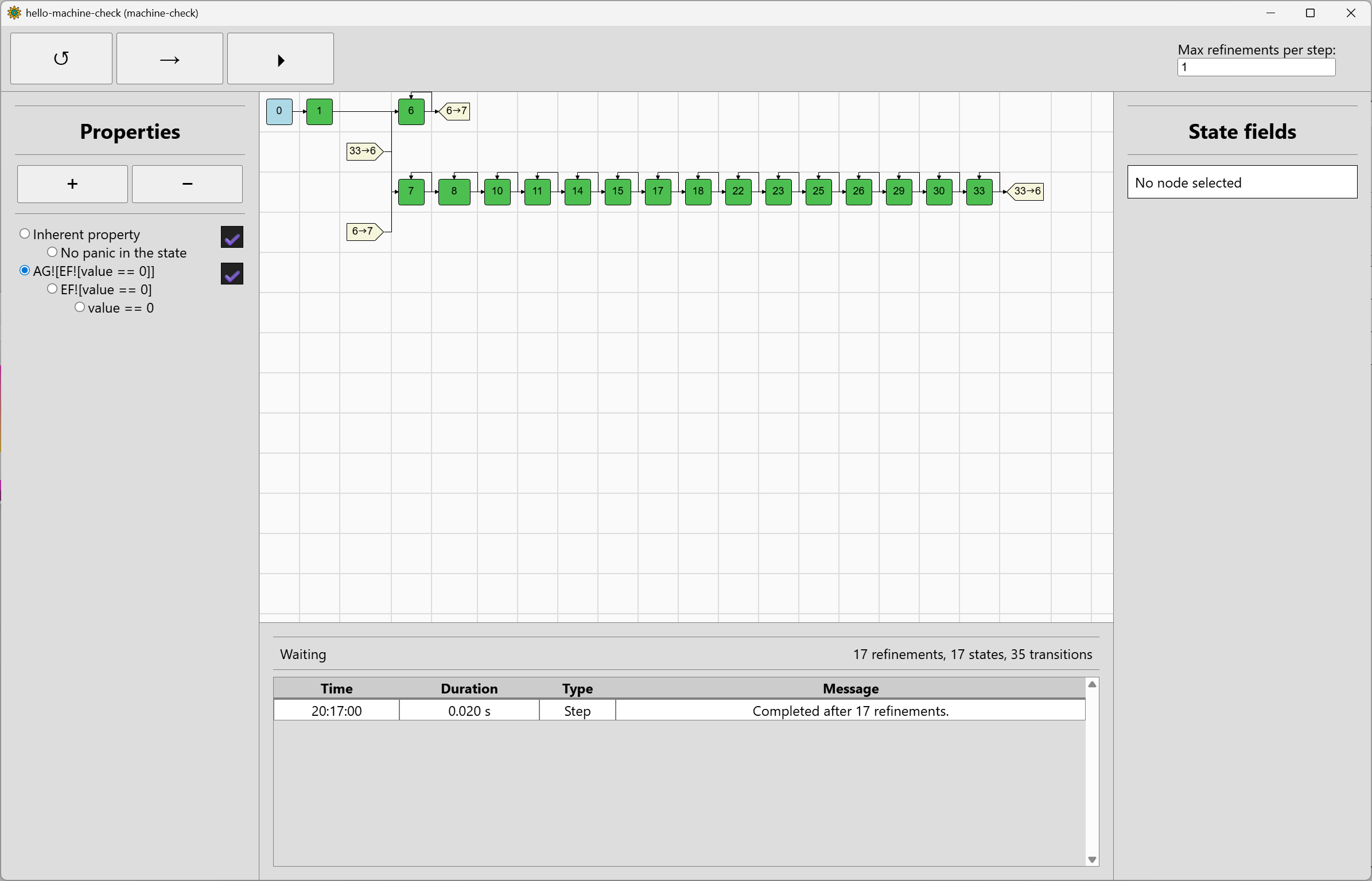Click the Message column header
1372x881 pixels.
point(850,689)
